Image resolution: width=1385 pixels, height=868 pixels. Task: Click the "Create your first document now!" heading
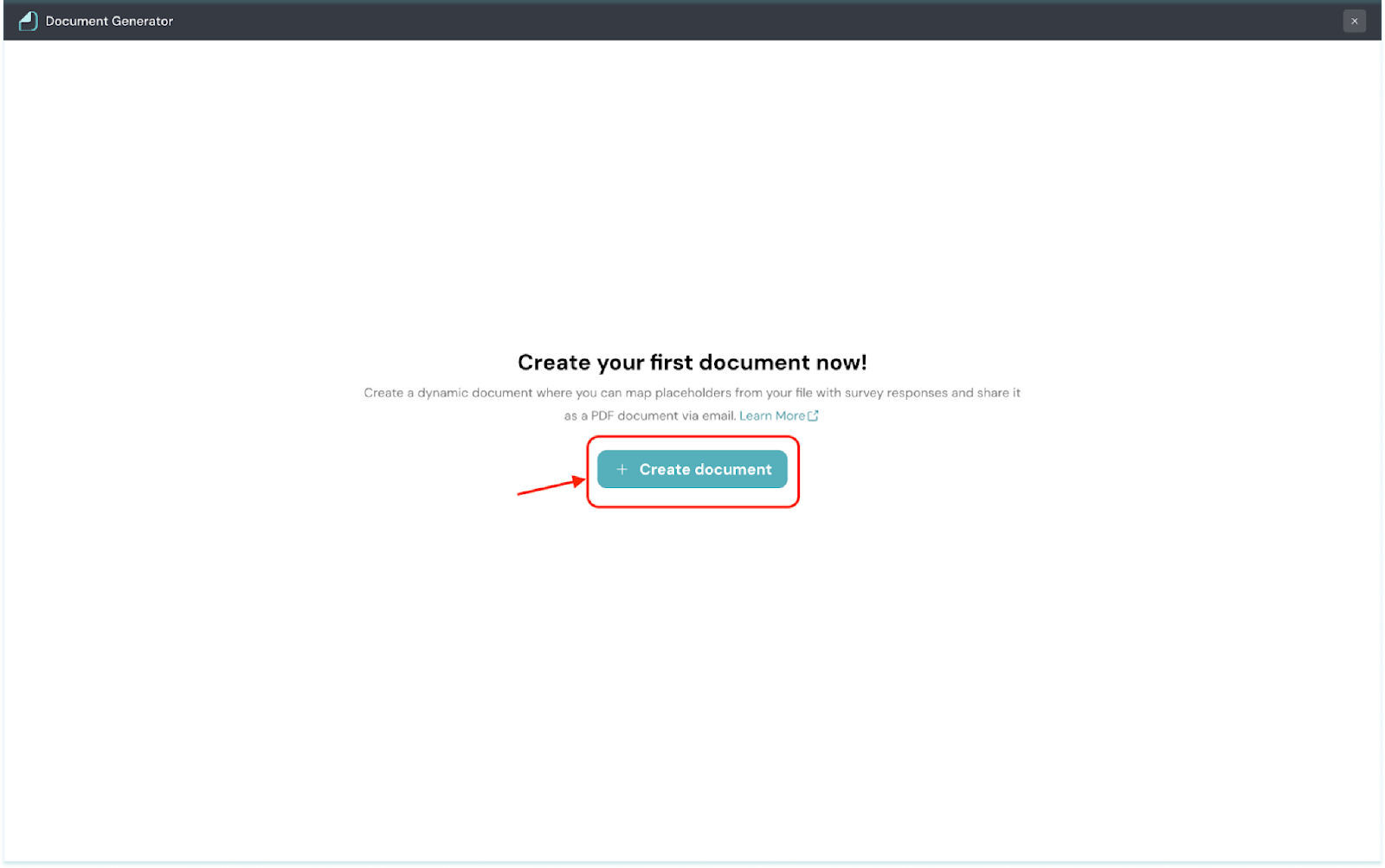click(x=692, y=362)
